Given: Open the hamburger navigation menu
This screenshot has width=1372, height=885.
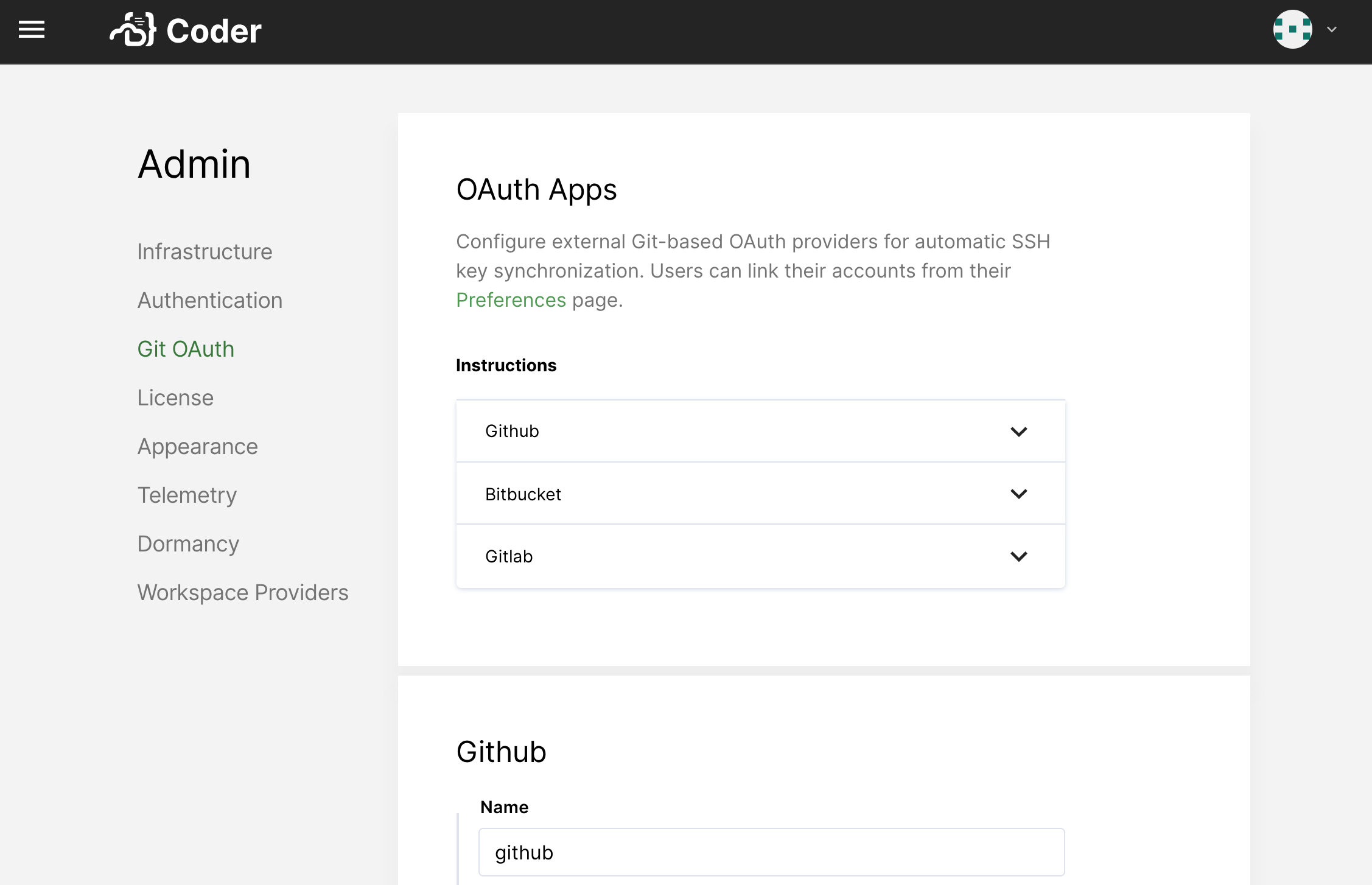Looking at the screenshot, I should pos(31,30).
